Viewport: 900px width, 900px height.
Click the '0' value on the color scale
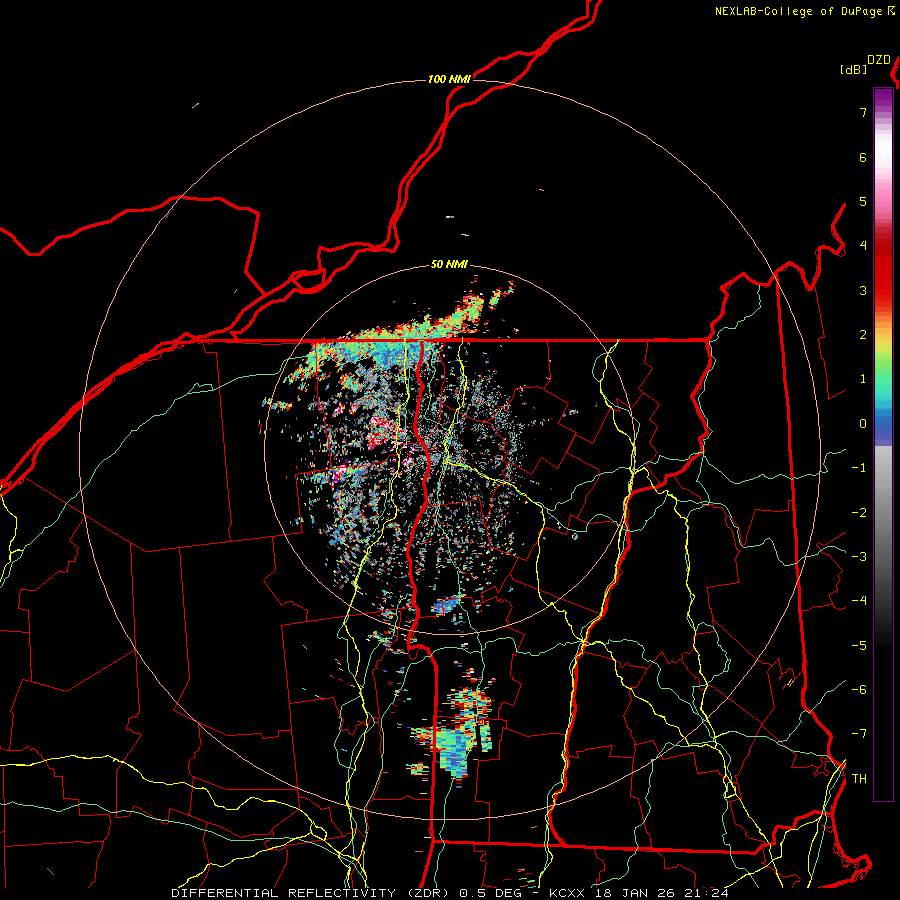(863, 424)
